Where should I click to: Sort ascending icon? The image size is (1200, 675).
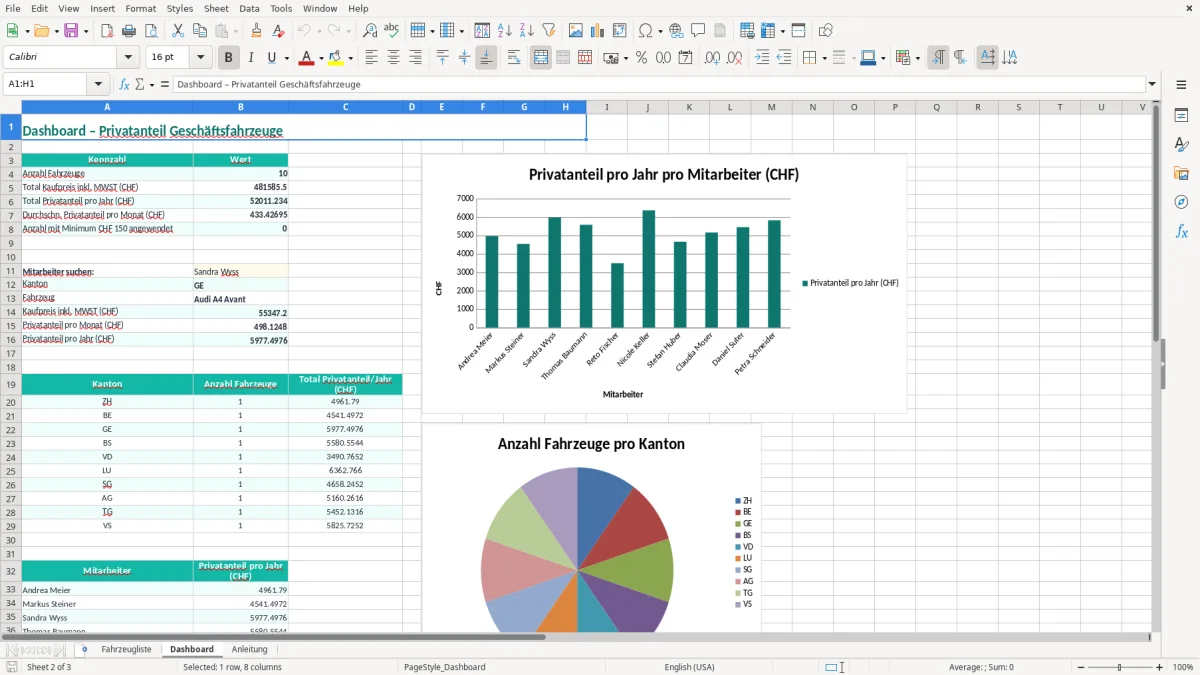pos(504,31)
